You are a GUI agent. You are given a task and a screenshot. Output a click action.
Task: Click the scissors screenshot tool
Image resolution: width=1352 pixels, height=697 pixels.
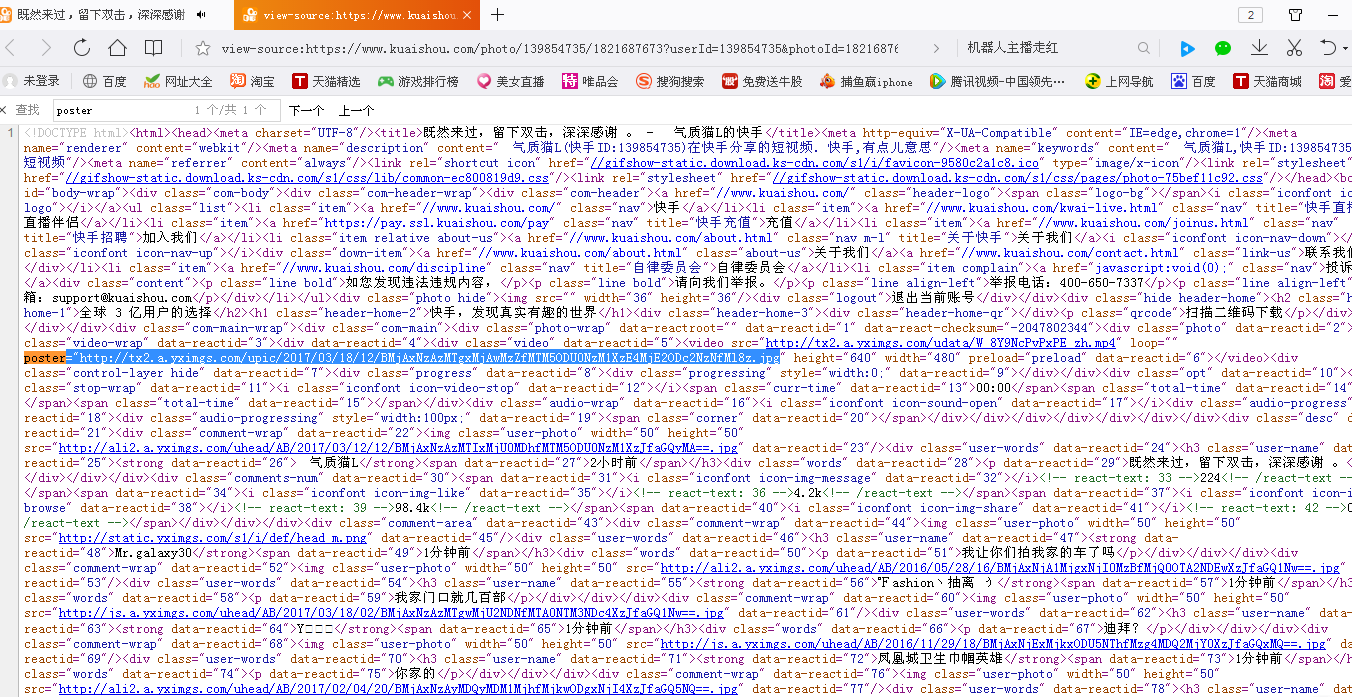pos(1294,48)
